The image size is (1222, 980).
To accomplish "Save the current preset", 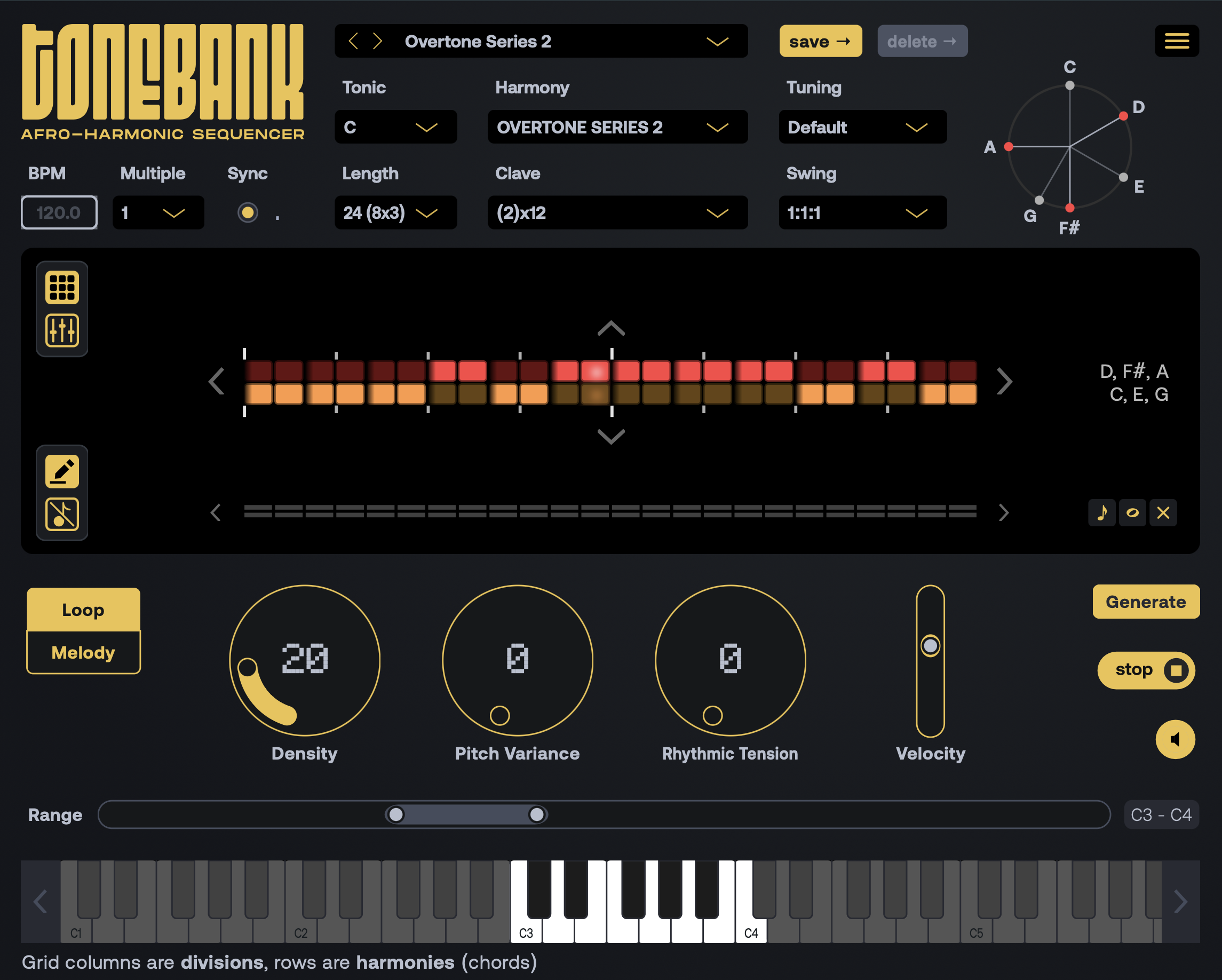I will [x=820, y=40].
